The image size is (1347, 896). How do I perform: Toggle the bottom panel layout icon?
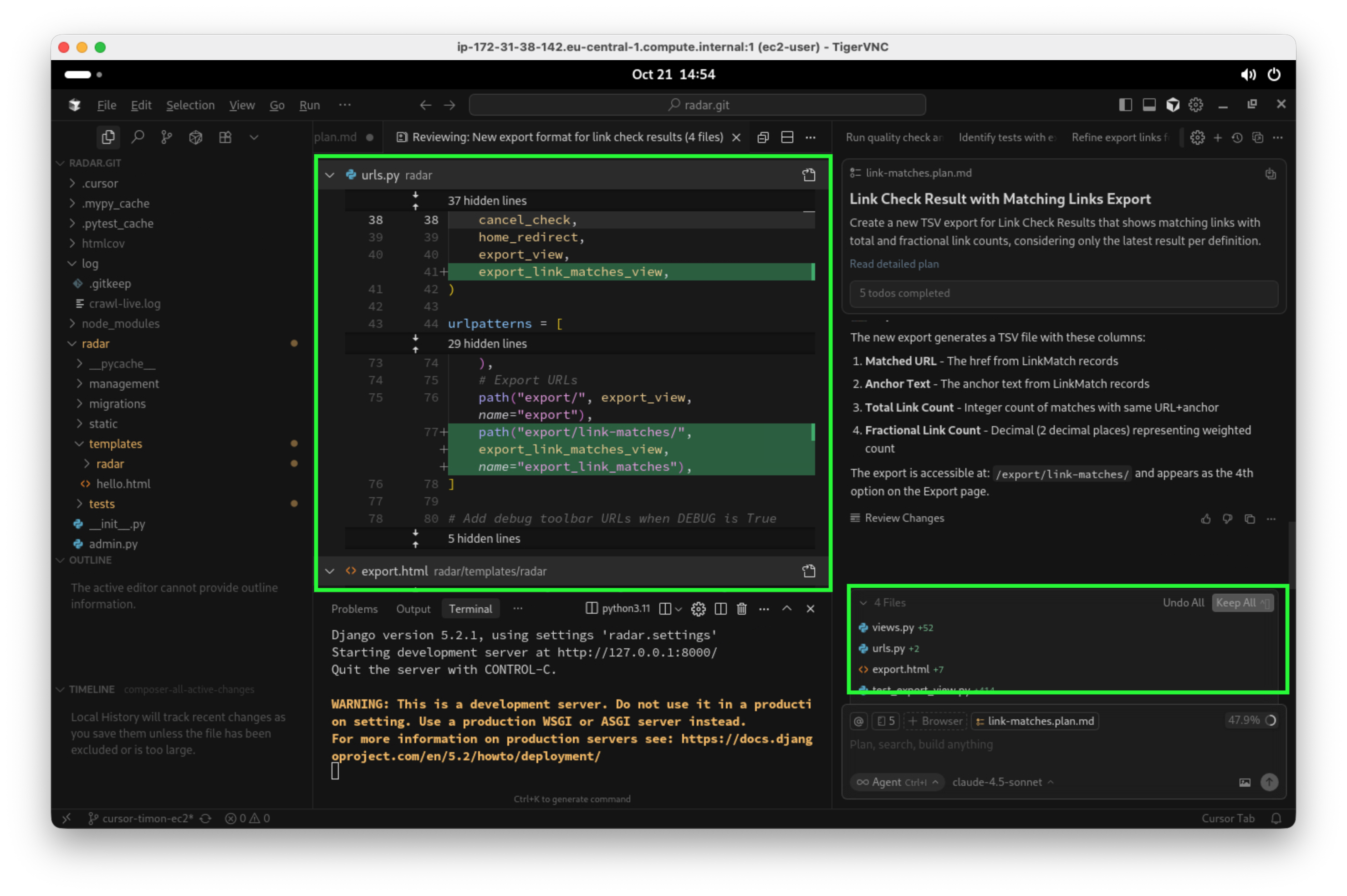[x=1149, y=105]
